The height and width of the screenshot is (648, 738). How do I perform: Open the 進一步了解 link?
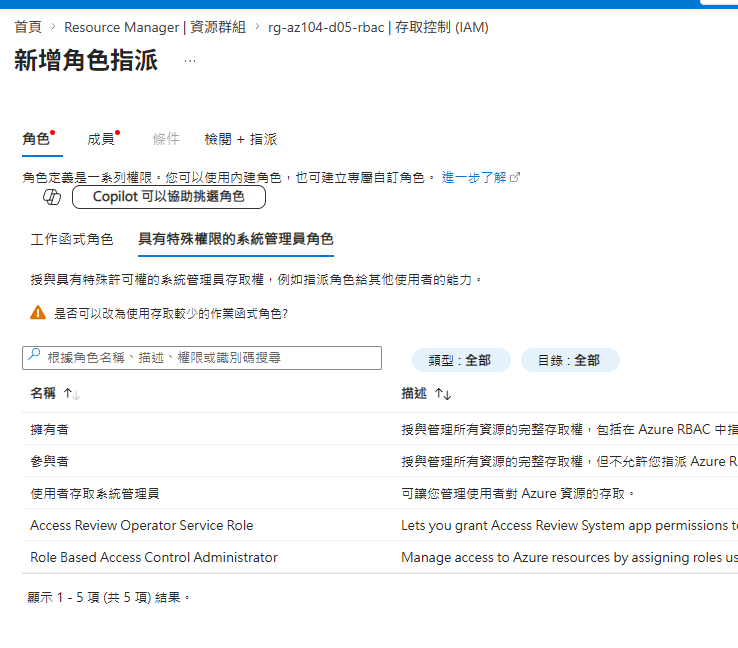[x=474, y=177]
